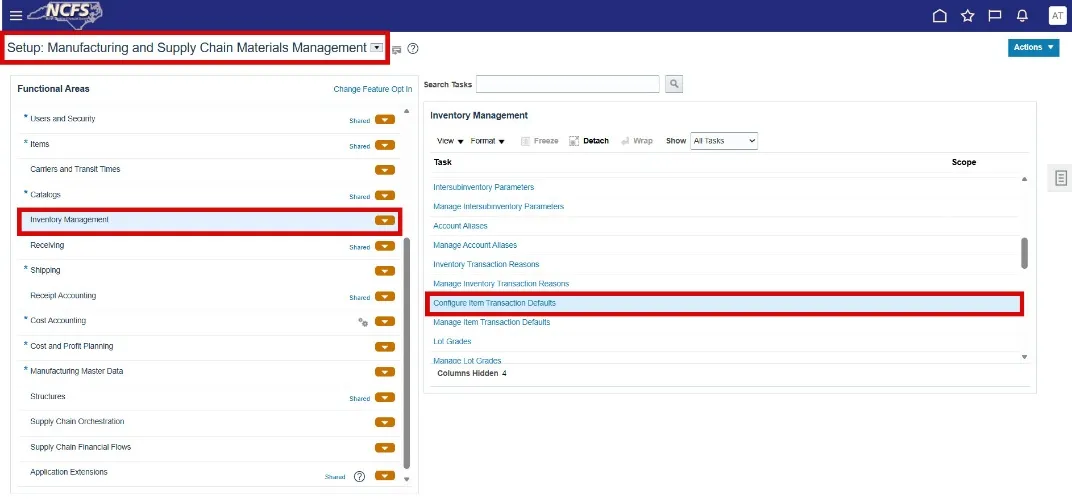
Task: Click the AT user profile avatar
Action: point(1056,15)
